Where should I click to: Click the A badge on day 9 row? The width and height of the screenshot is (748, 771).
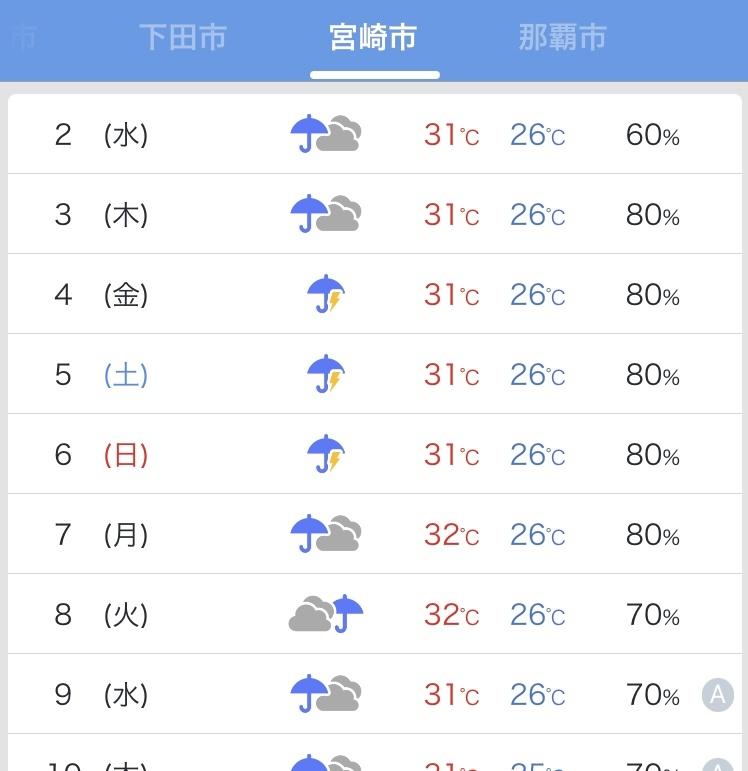(718, 695)
